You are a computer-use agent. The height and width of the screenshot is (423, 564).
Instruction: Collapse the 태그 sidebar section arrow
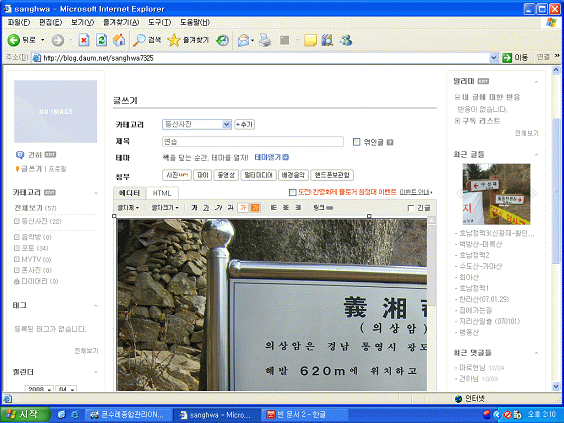[x=96, y=306]
